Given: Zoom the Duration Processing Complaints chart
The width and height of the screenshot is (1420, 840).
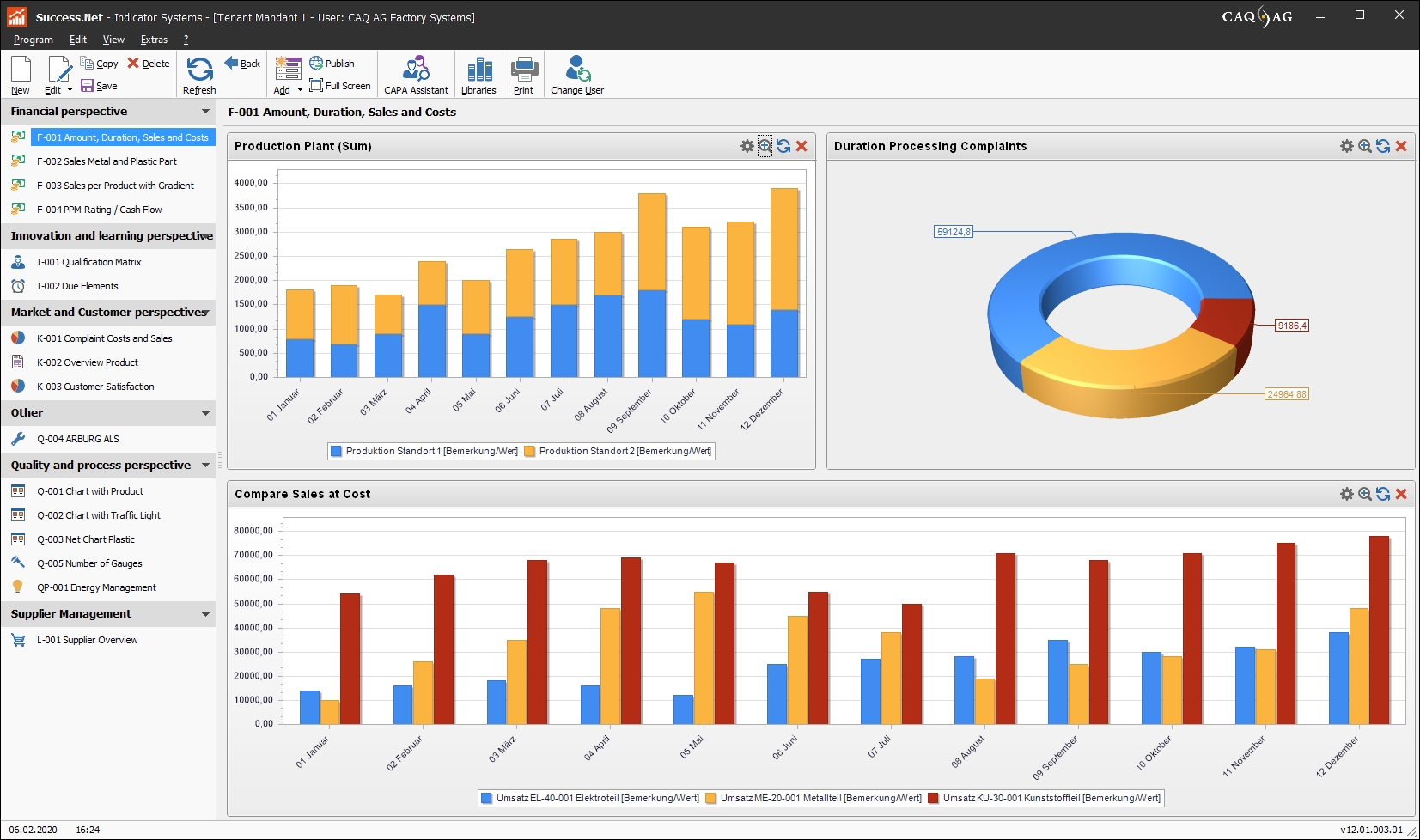Looking at the screenshot, I should [x=1365, y=146].
